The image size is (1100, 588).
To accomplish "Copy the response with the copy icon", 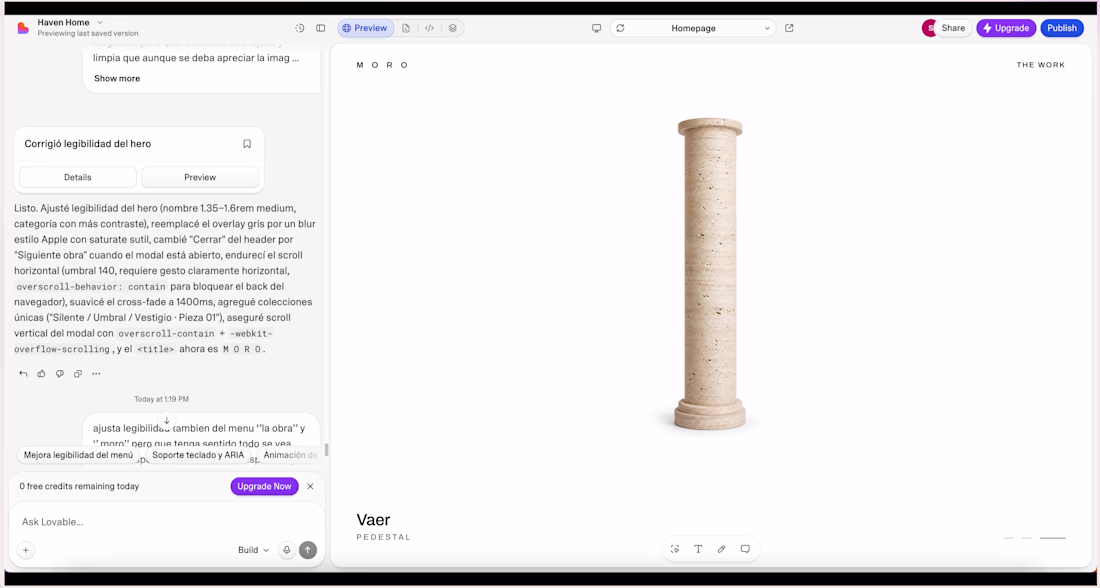I will (78, 374).
